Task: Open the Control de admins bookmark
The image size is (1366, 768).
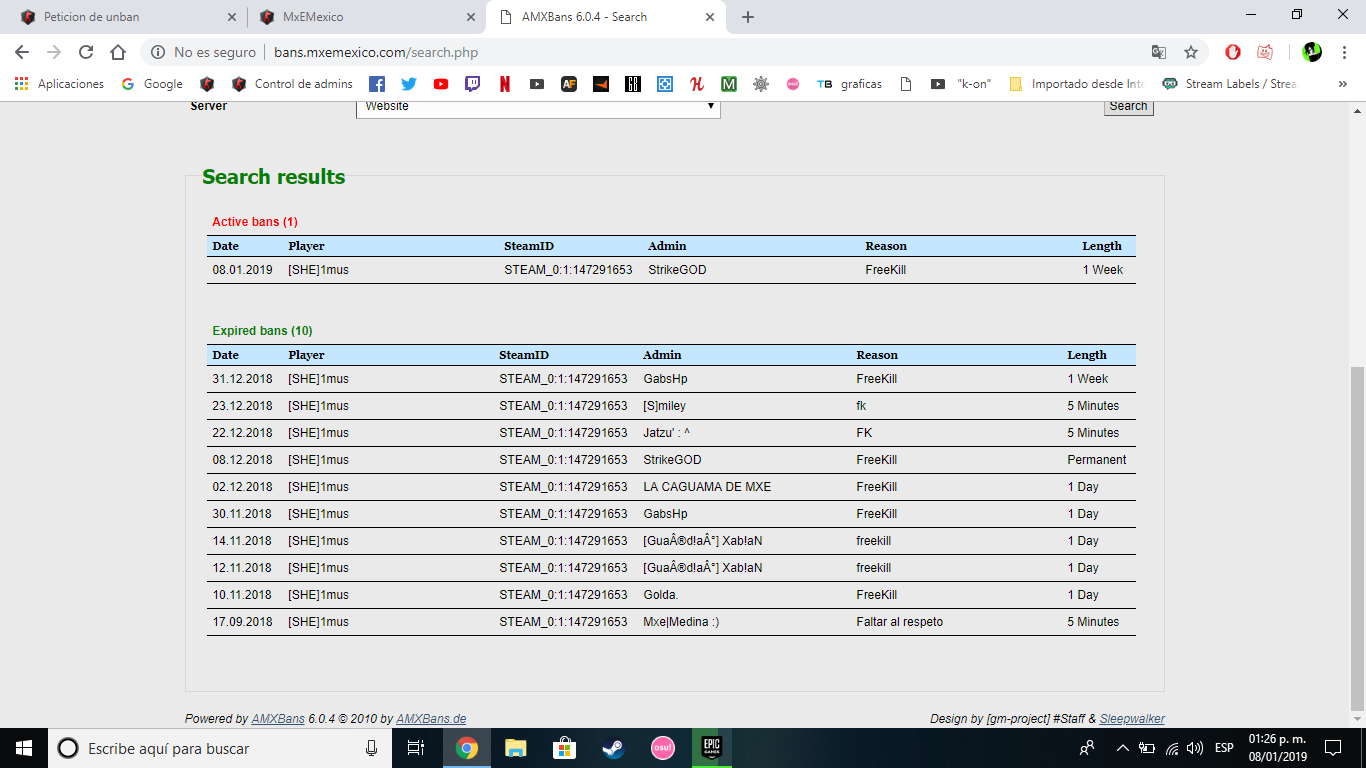Action: tap(292, 84)
